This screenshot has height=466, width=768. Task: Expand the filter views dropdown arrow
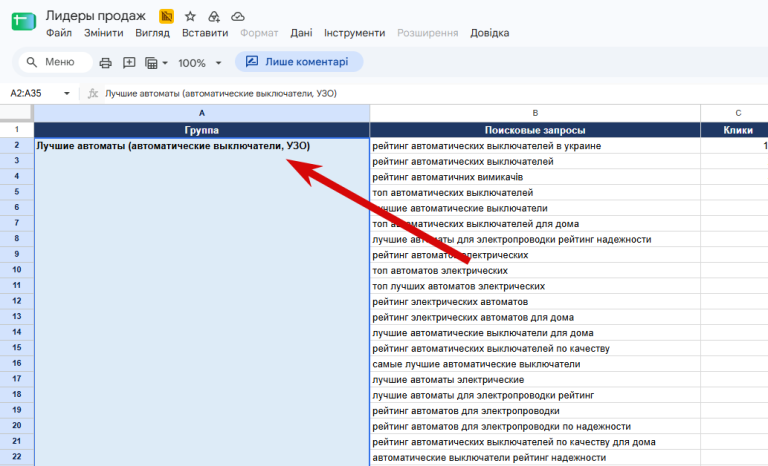(165, 63)
